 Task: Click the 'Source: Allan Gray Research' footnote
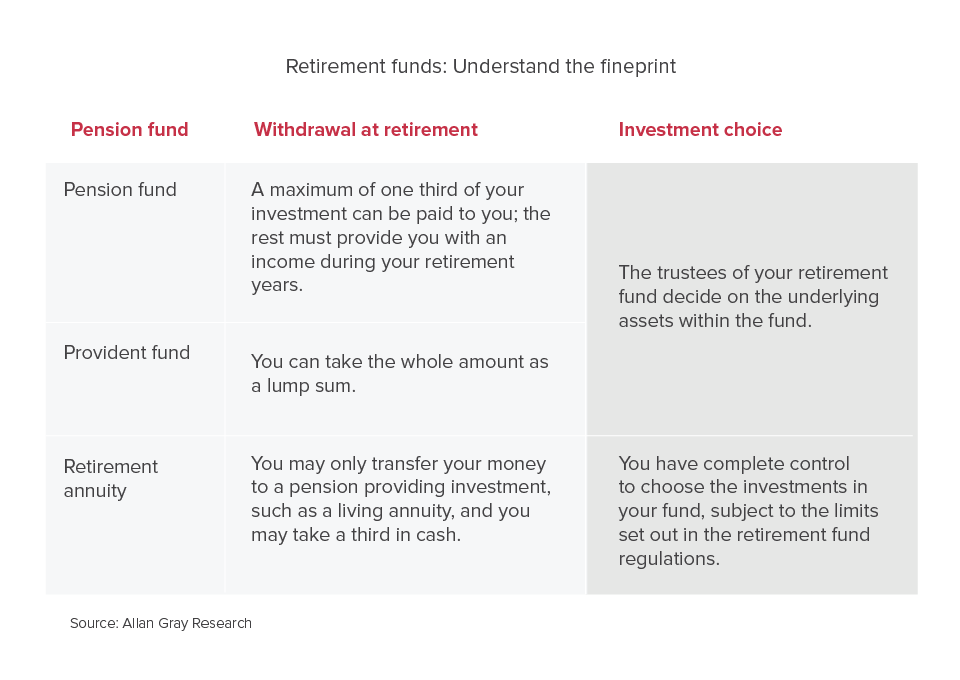[161, 624]
